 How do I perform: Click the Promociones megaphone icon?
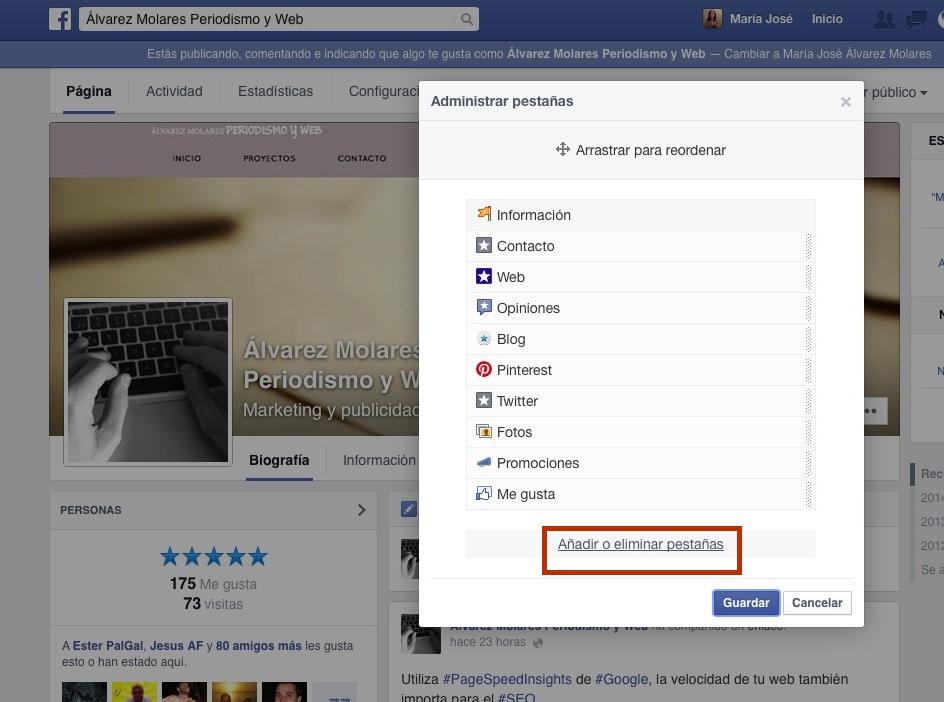484,463
